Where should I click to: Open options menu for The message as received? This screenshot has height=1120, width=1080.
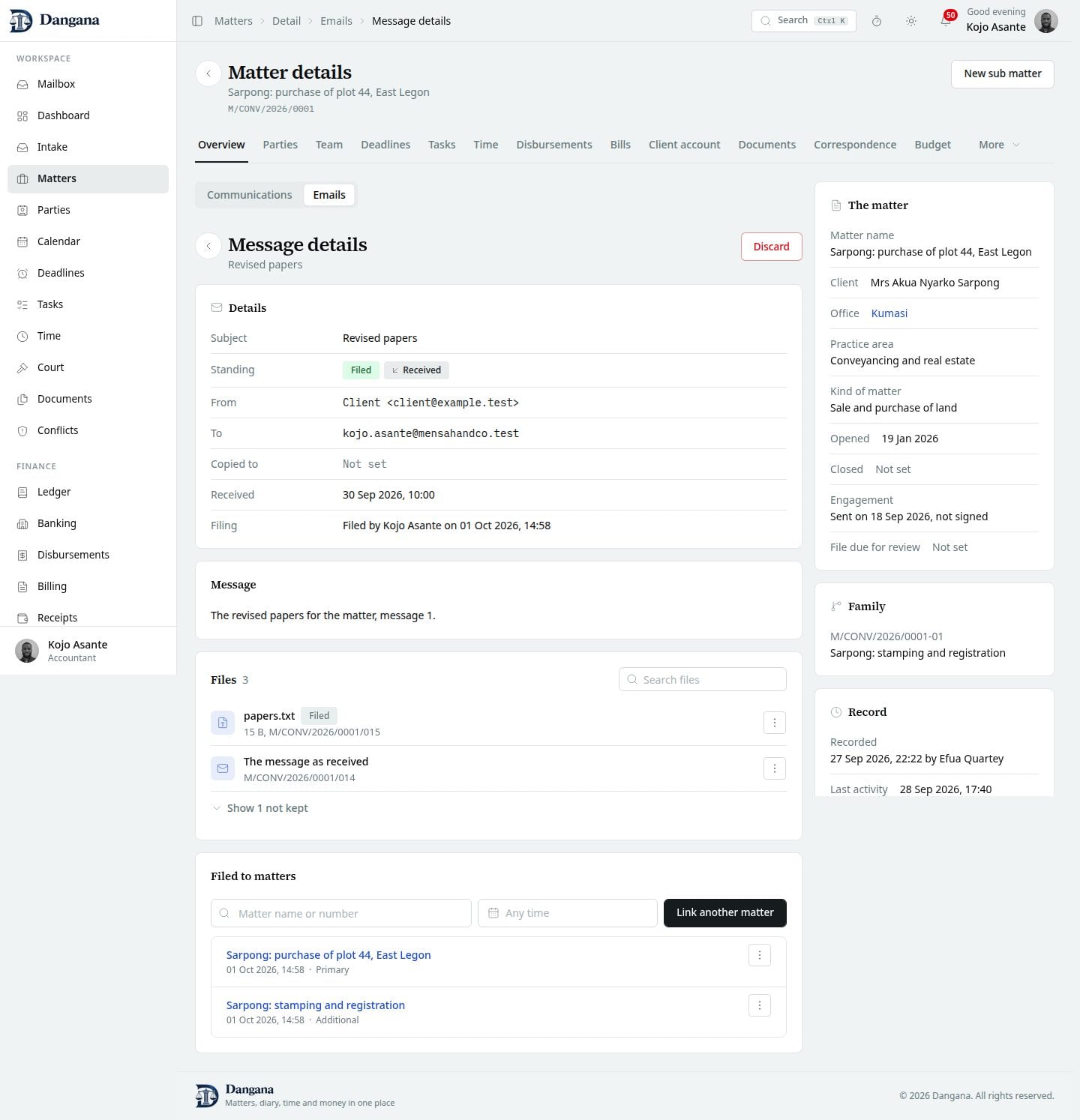pyautogui.click(x=774, y=768)
